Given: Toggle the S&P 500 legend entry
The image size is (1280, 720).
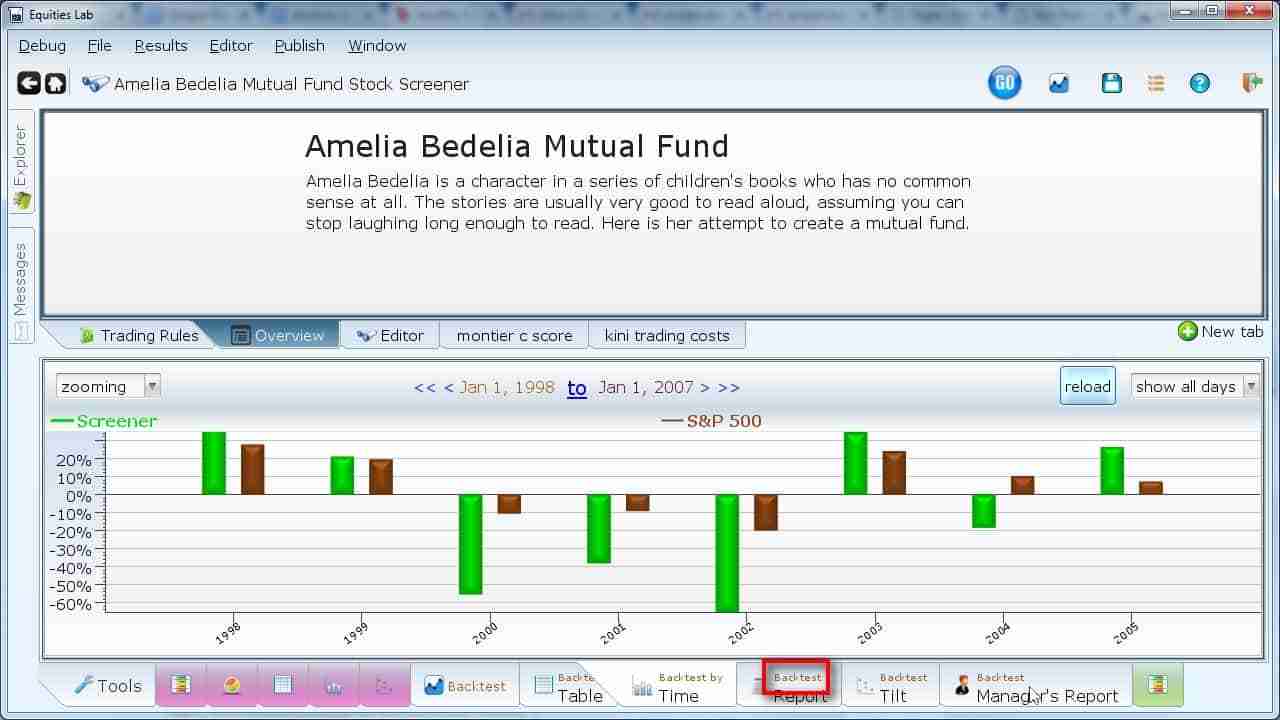Looking at the screenshot, I should 712,421.
